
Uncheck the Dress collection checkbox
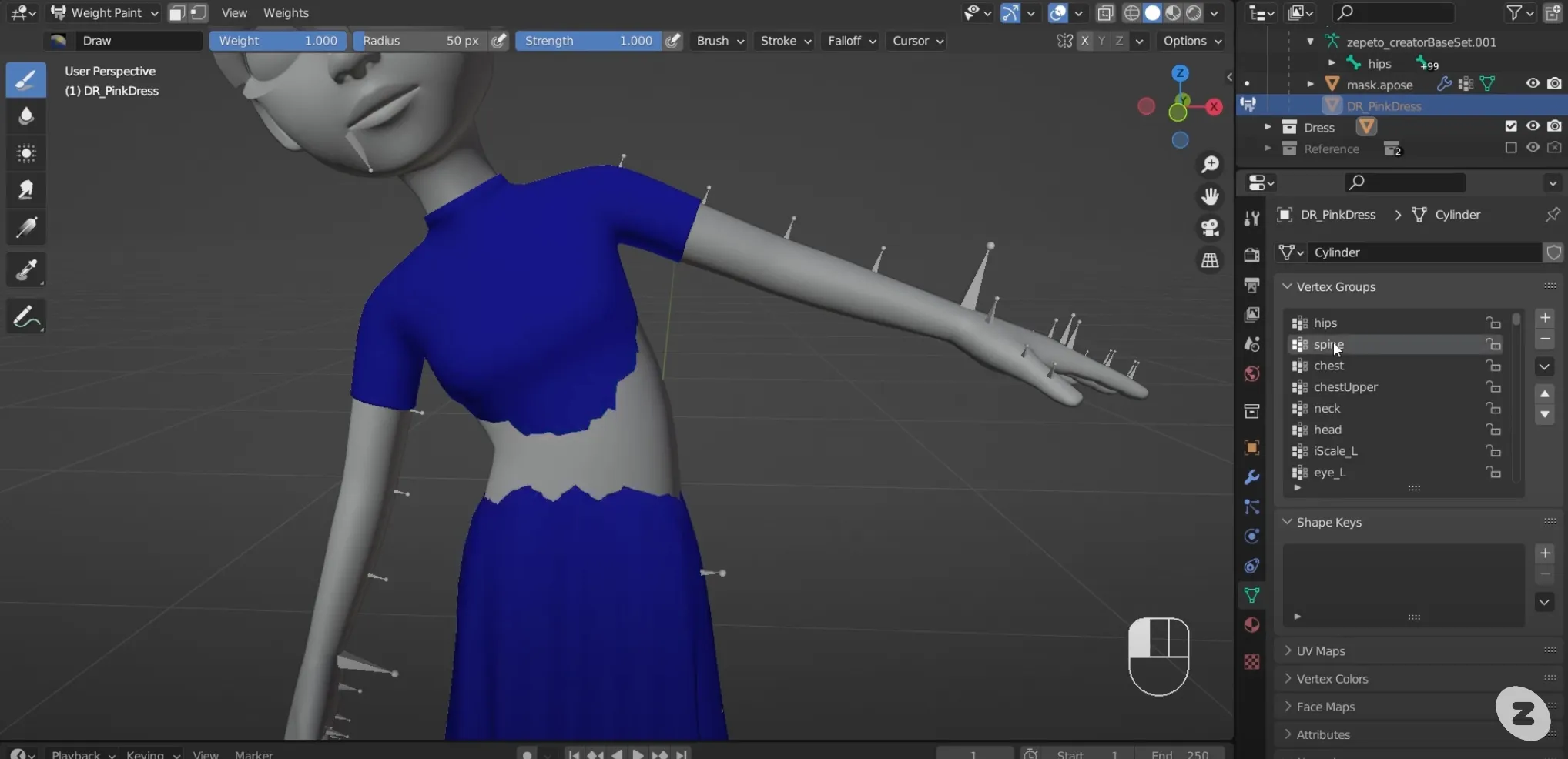(1511, 126)
